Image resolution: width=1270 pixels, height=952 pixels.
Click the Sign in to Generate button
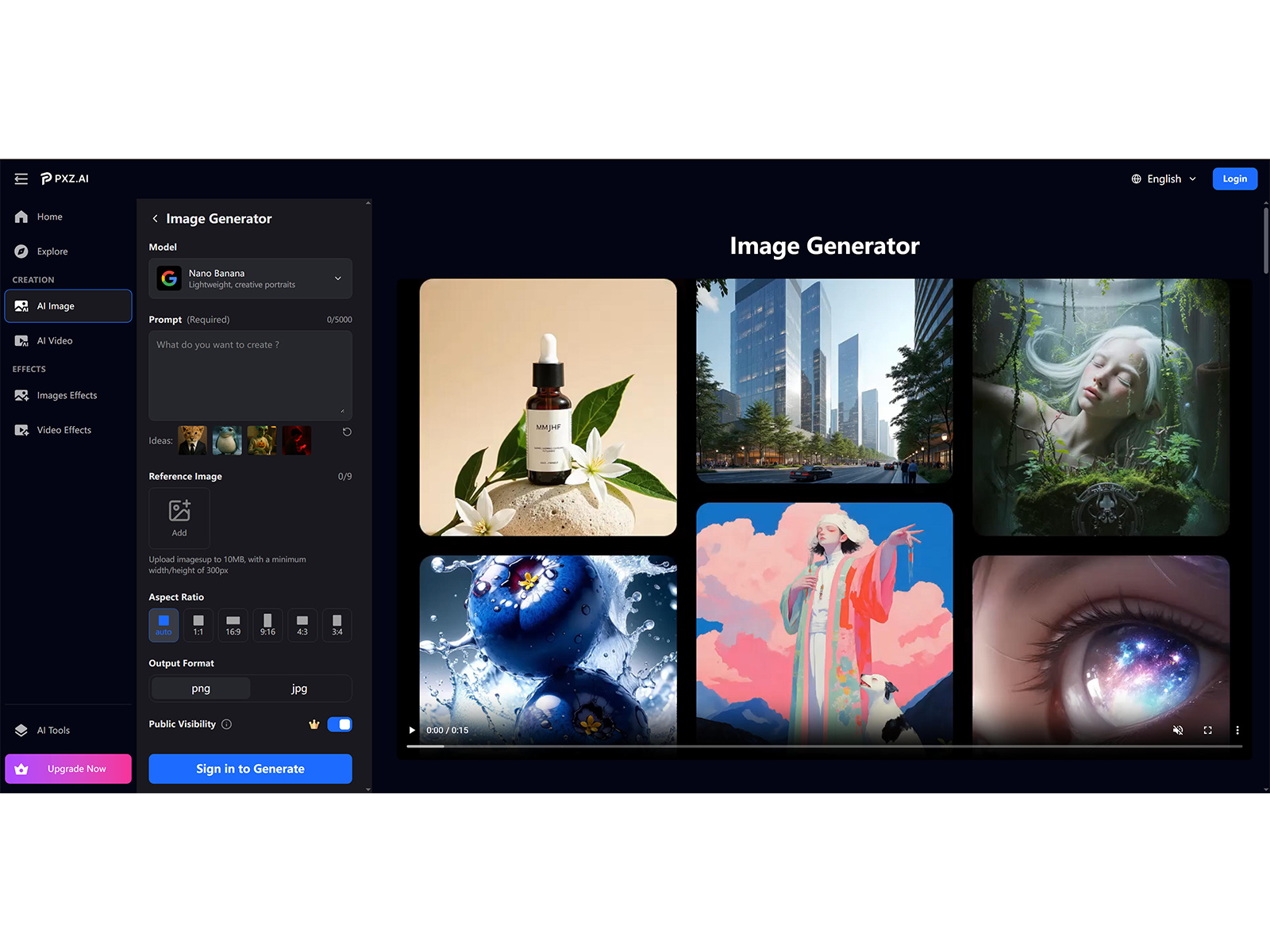(x=250, y=768)
